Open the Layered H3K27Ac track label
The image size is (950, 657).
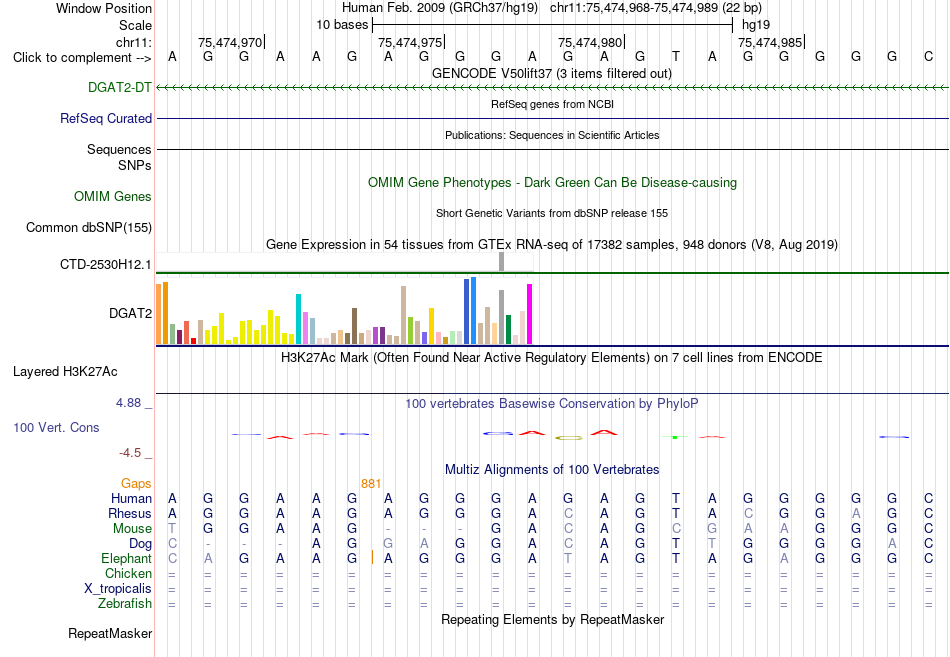click(65, 372)
